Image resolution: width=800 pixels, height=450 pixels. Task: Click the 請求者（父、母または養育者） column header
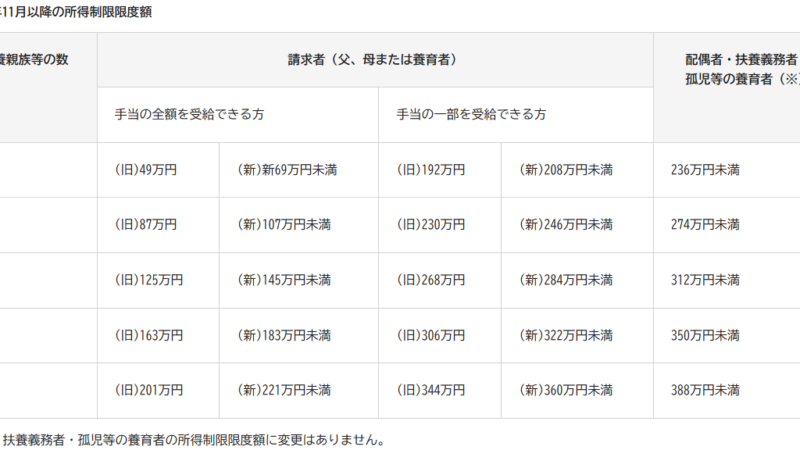coord(375,60)
